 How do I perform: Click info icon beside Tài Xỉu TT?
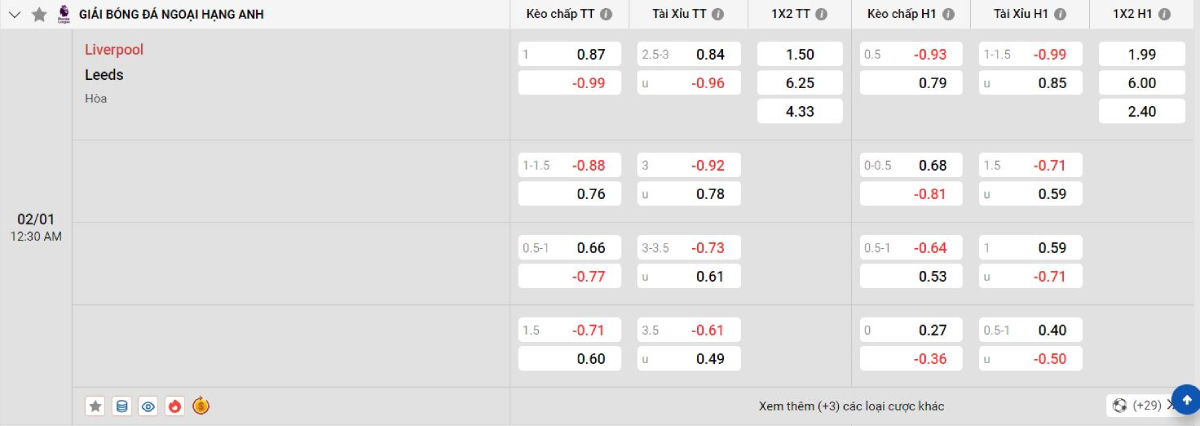point(717,14)
